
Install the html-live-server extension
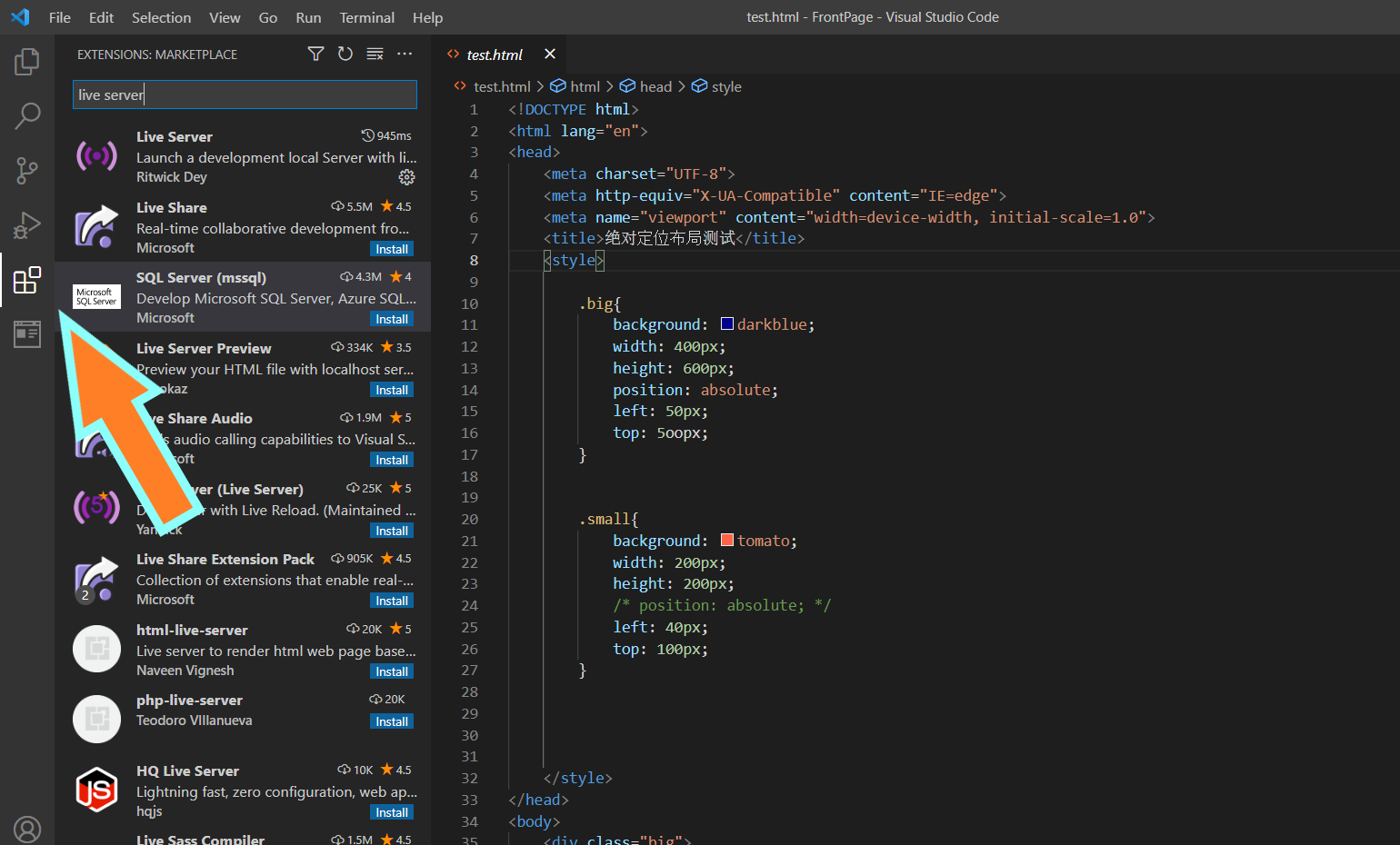(392, 671)
